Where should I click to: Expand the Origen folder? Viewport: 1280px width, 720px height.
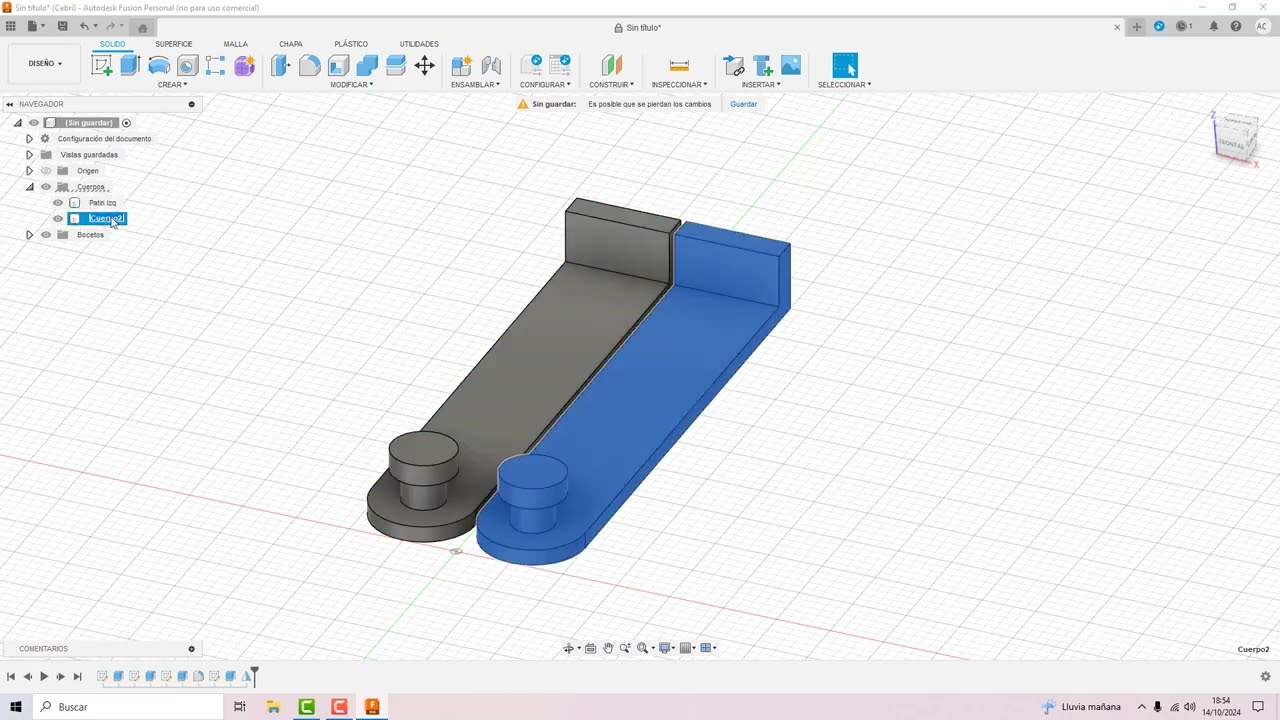[29, 171]
